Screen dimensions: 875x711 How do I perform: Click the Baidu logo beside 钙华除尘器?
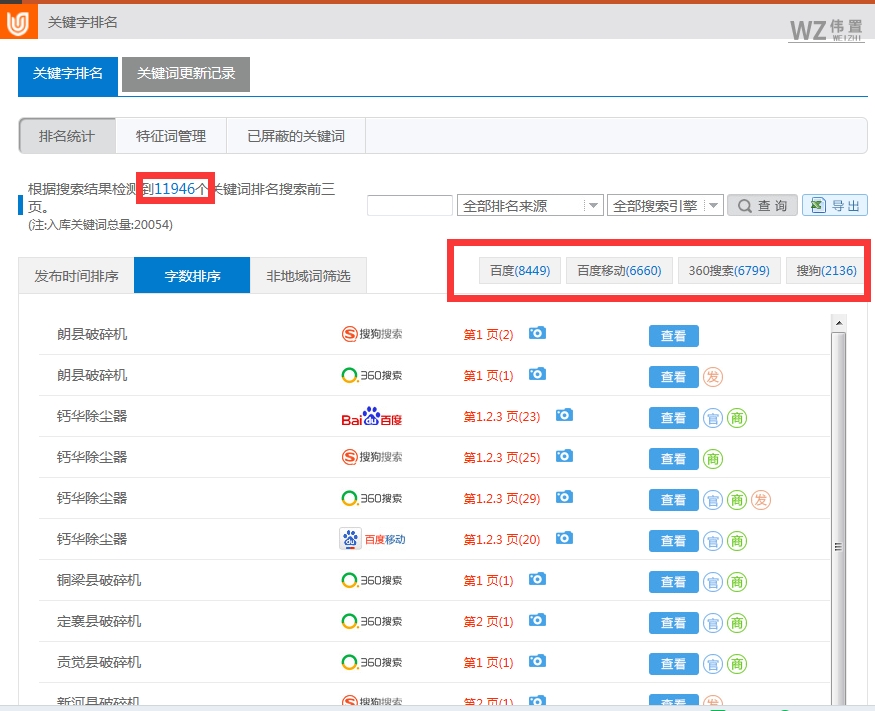[x=370, y=416]
